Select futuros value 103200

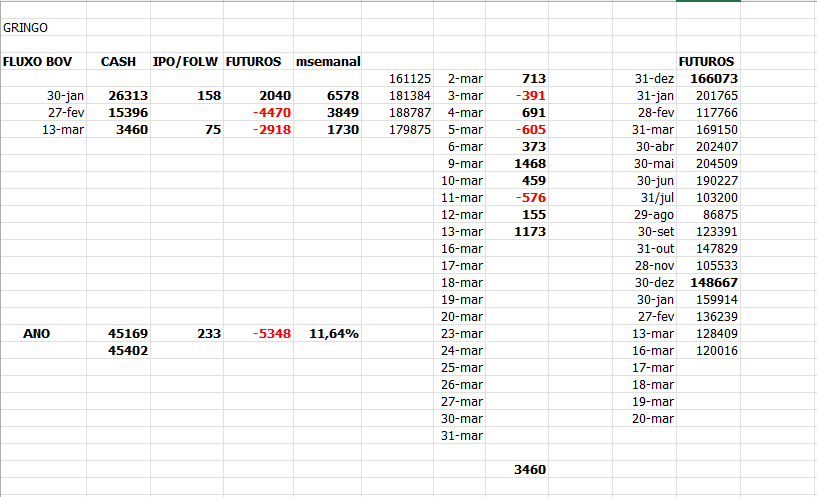pyautogui.click(x=709, y=198)
